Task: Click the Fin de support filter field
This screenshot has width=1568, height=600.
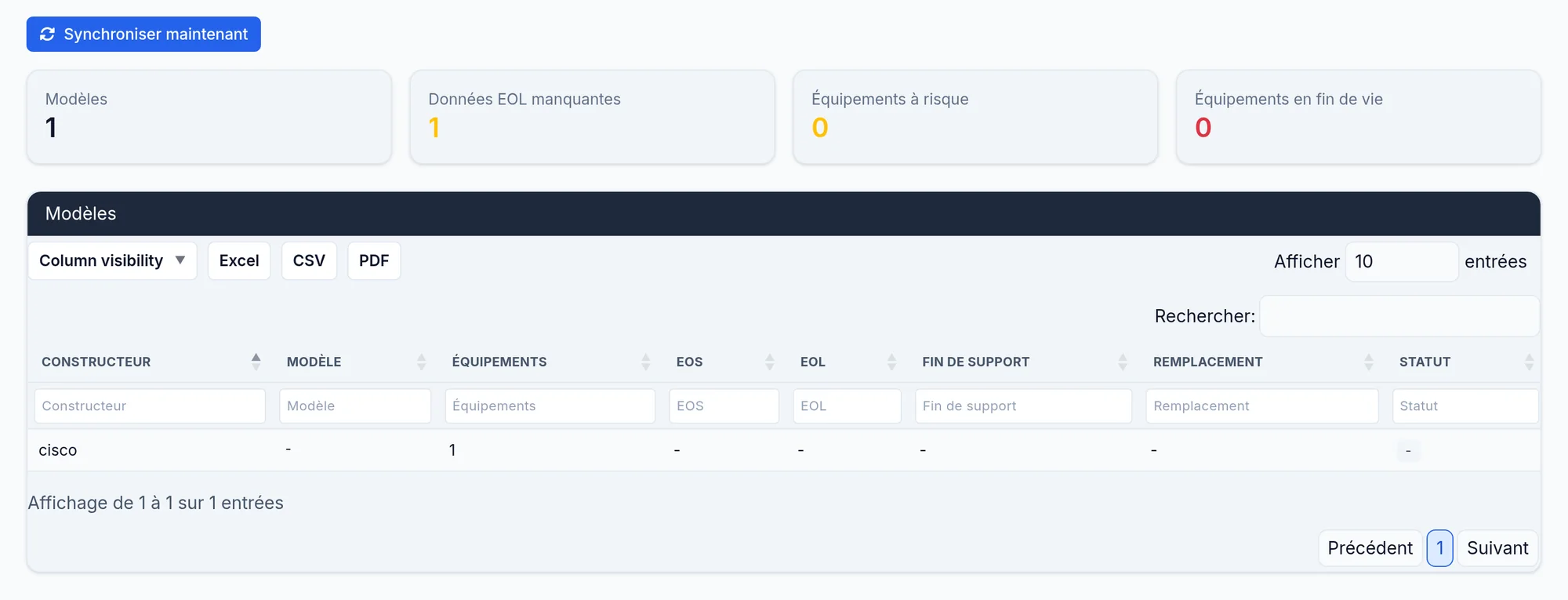Action: tap(1024, 406)
